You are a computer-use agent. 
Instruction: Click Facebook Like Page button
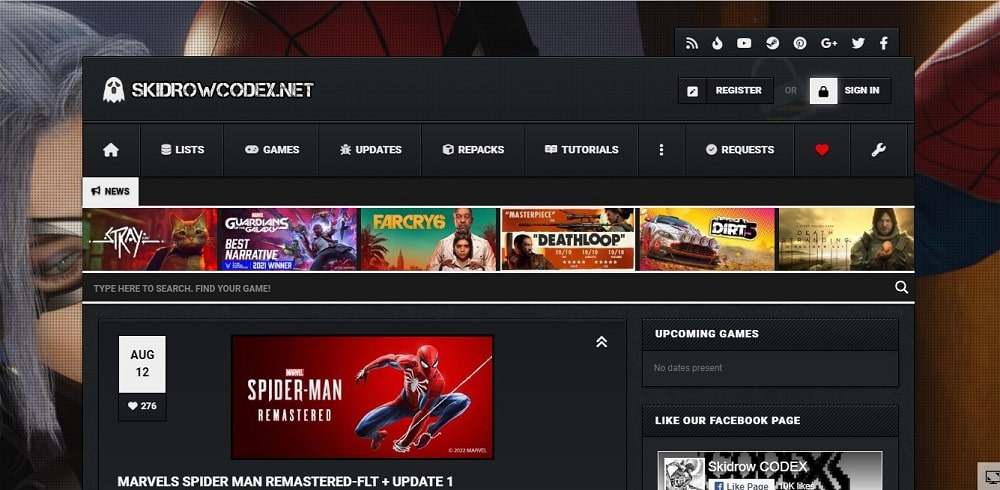click(x=741, y=486)
